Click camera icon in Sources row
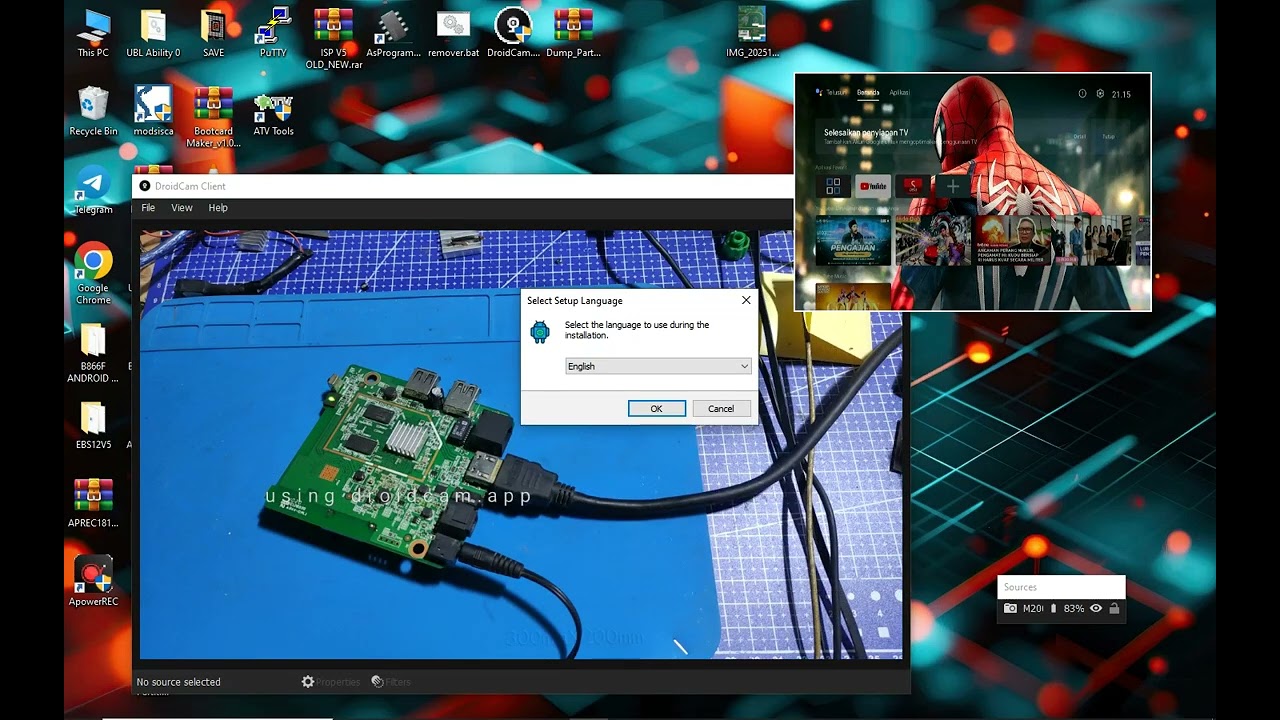The height and width of the screenshot is (720, 1280). 1011,608
